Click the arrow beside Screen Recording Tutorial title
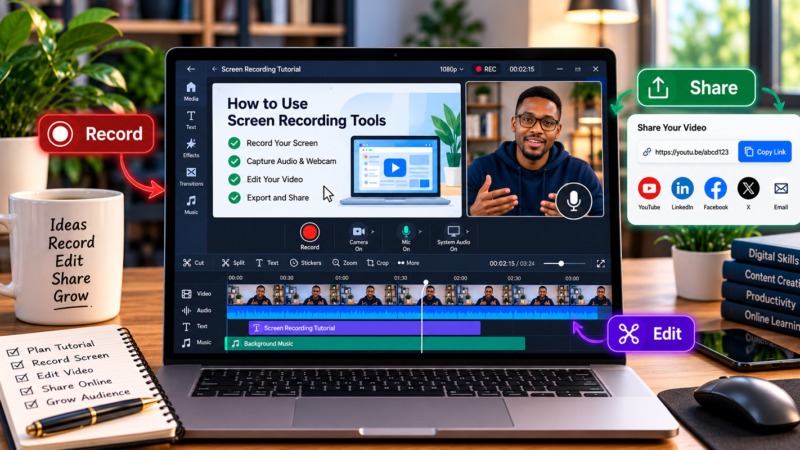The width and height of the screenshot is (800, 450). pyautogui.click(x=214, y=69)
